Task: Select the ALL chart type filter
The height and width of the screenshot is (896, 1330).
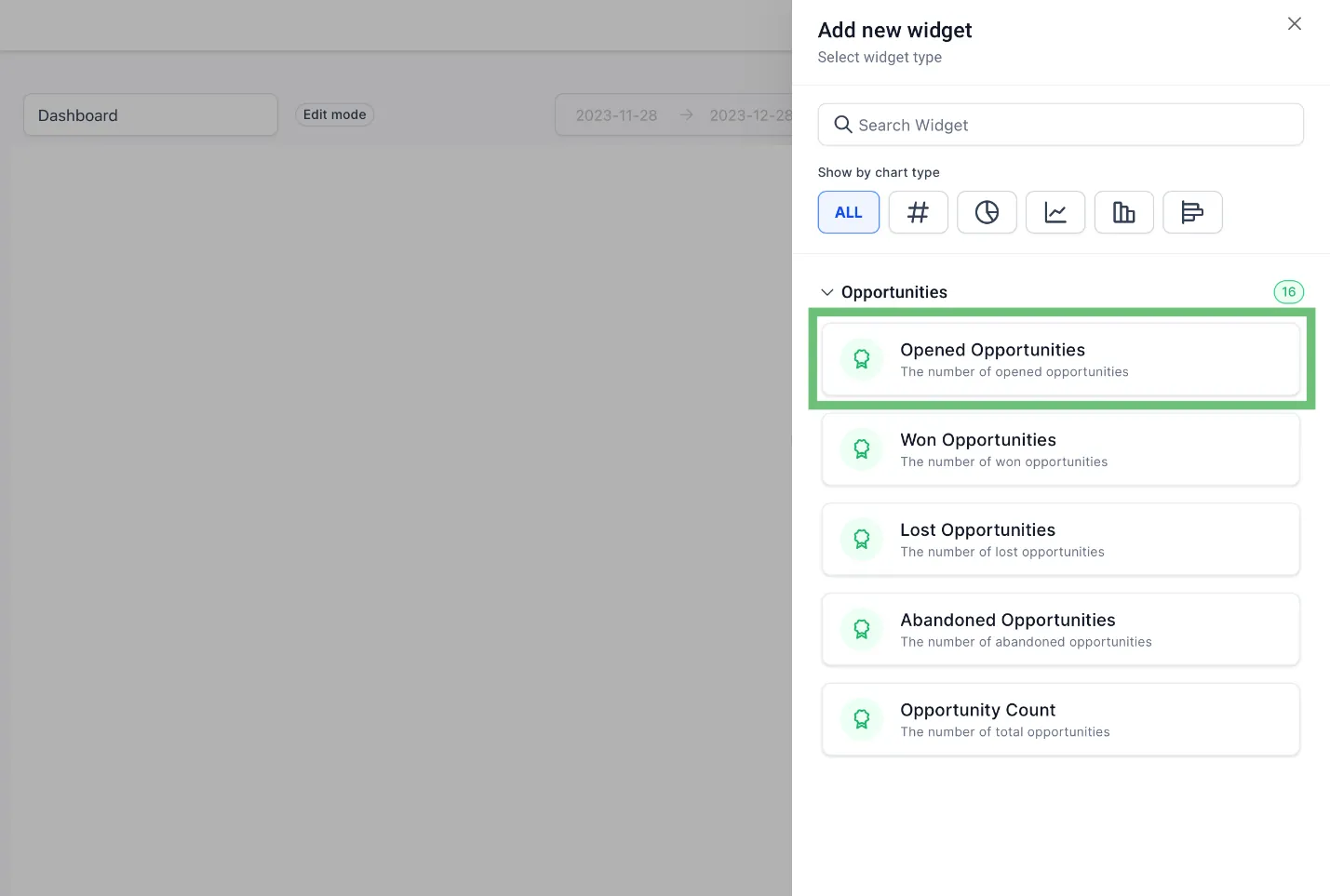Action: [x=848, y=212]
